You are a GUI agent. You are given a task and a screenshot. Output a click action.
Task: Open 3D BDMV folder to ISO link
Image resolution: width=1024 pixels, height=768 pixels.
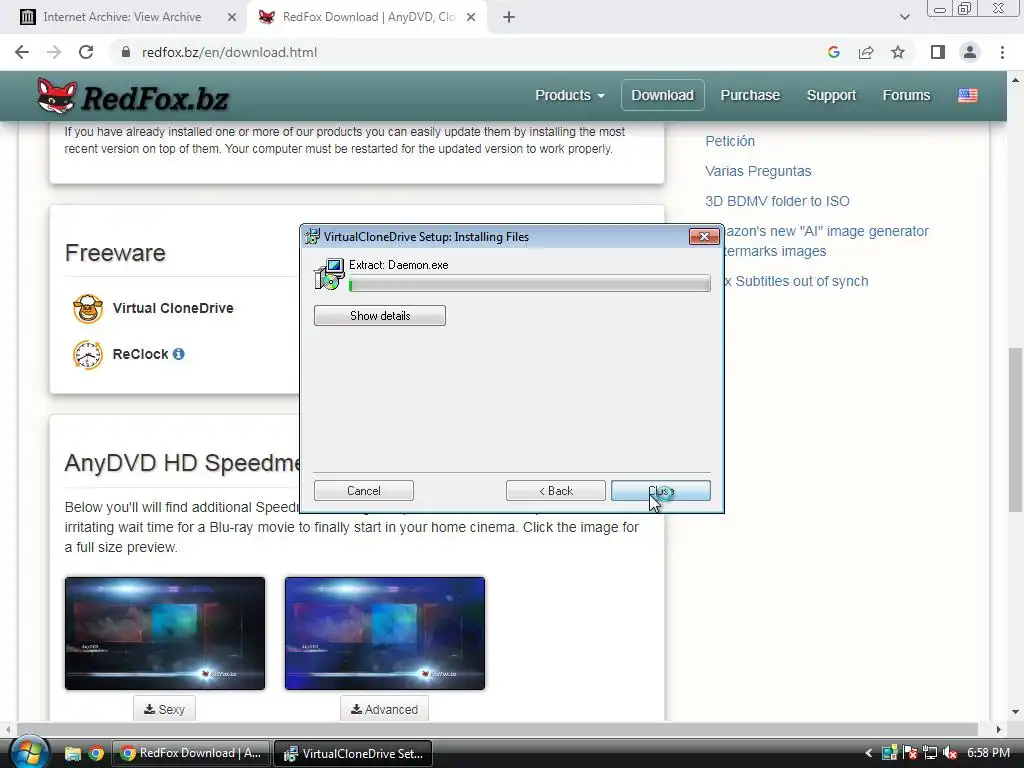coord(777,201)
